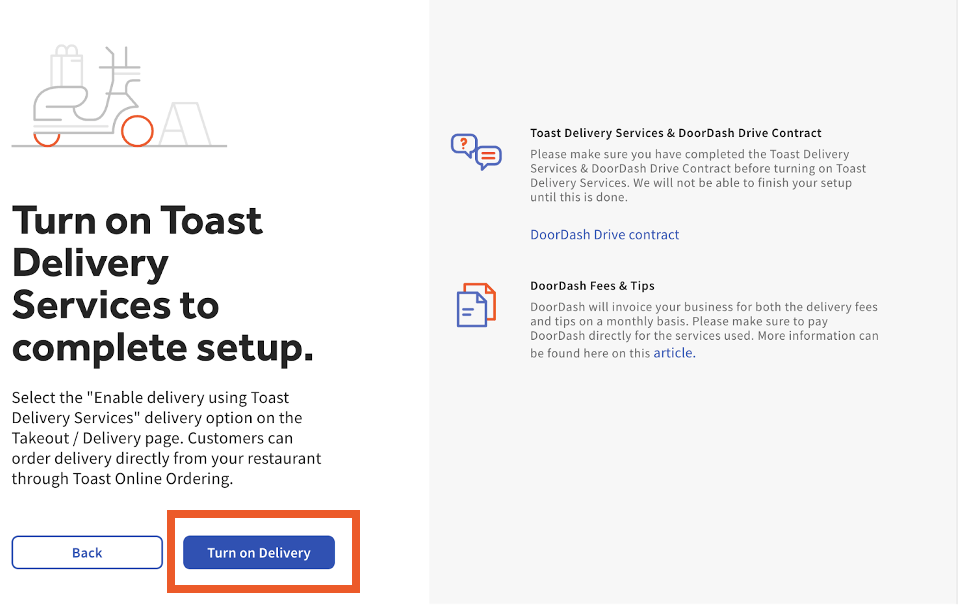Open the DoorDash Drive contract link
Screen dimensions: 968x612
click(604, 234)
